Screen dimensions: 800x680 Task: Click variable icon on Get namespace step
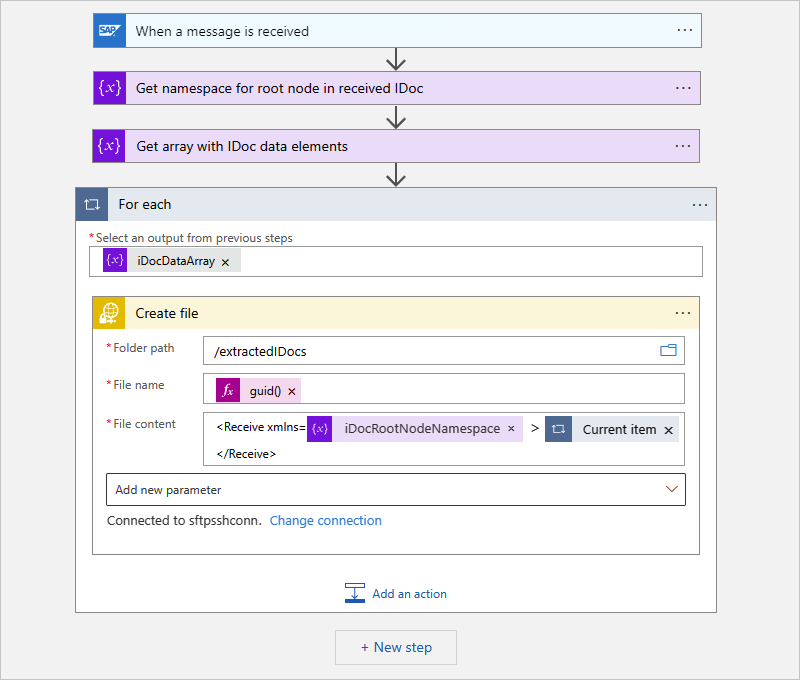pyautogui.click(x=109, y=88)
